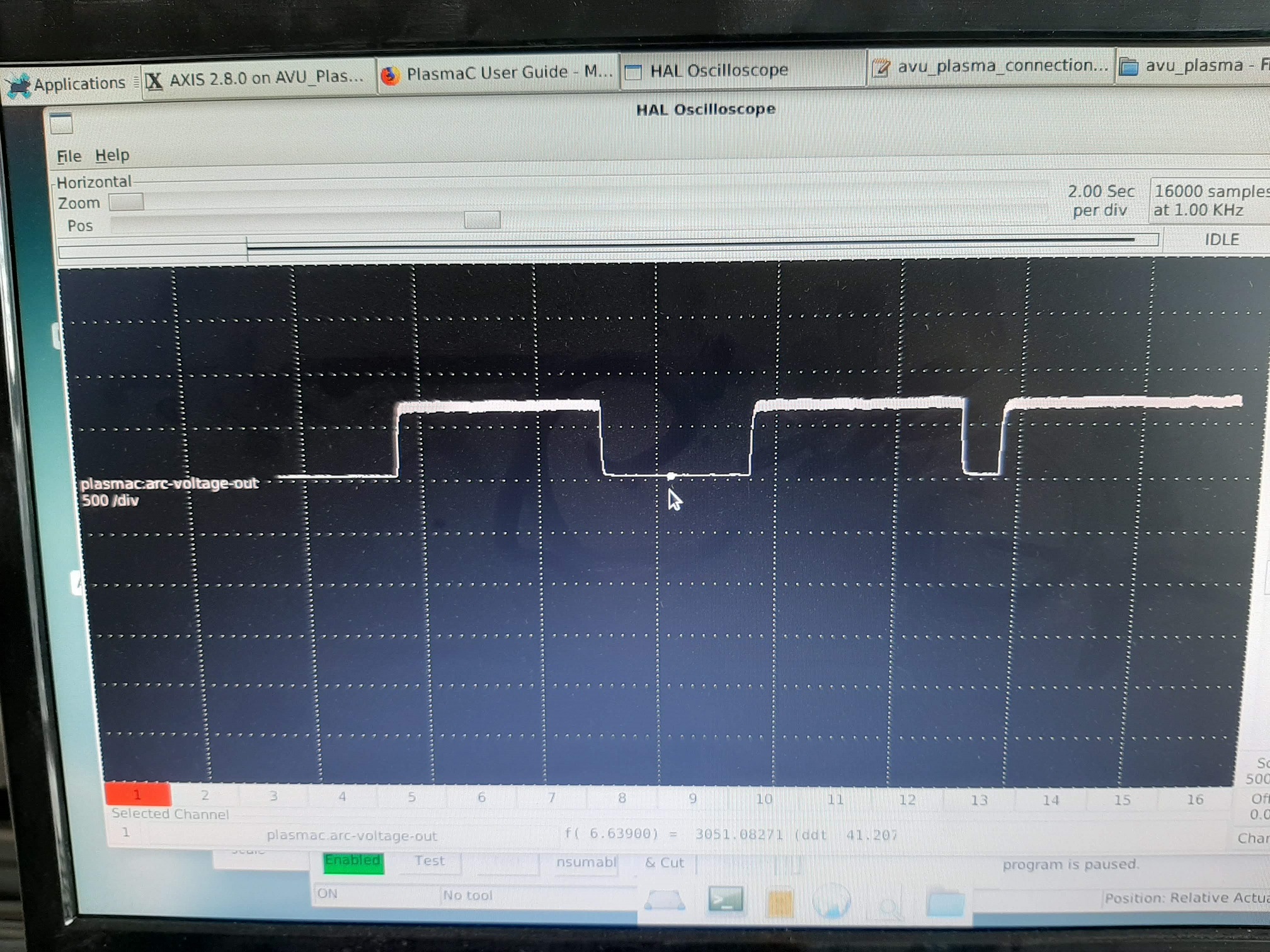This screenshot has height=952, width=1270.
Task: Click the f(6.63900) readout value
Action: [x=731, y=834]
